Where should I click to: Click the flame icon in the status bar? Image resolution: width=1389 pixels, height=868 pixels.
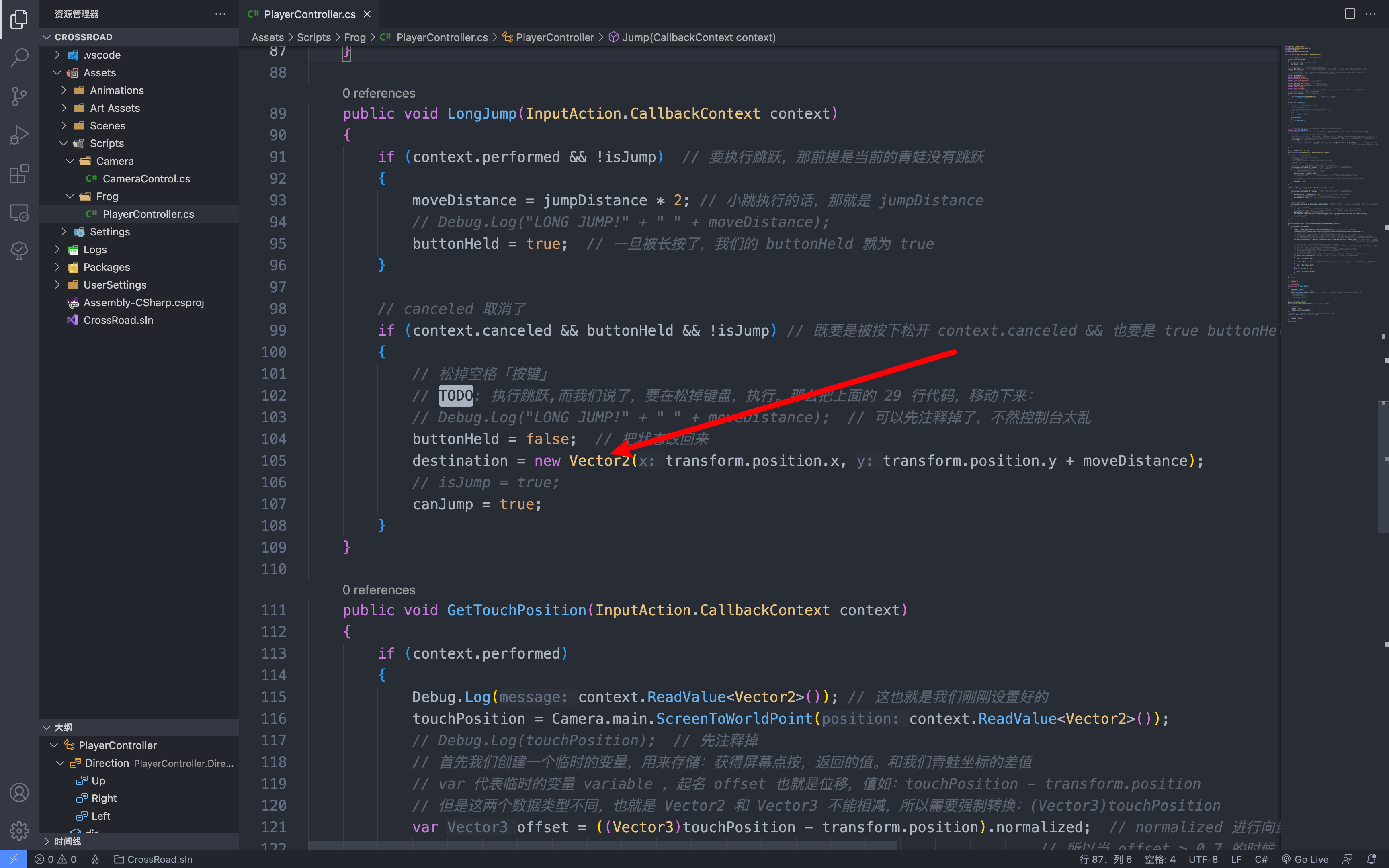(95, 860)
